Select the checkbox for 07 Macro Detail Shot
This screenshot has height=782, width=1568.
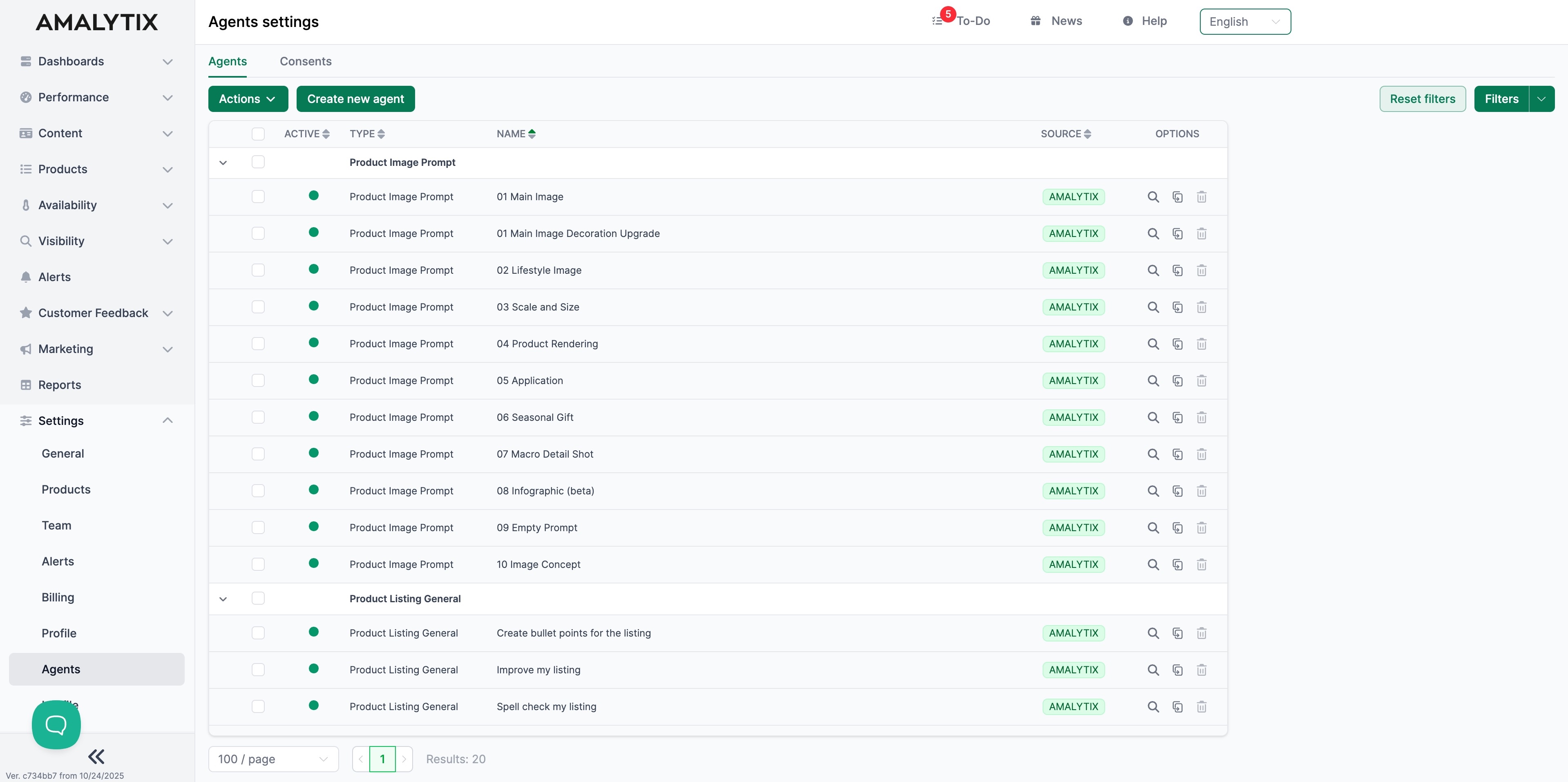(258, 454)
